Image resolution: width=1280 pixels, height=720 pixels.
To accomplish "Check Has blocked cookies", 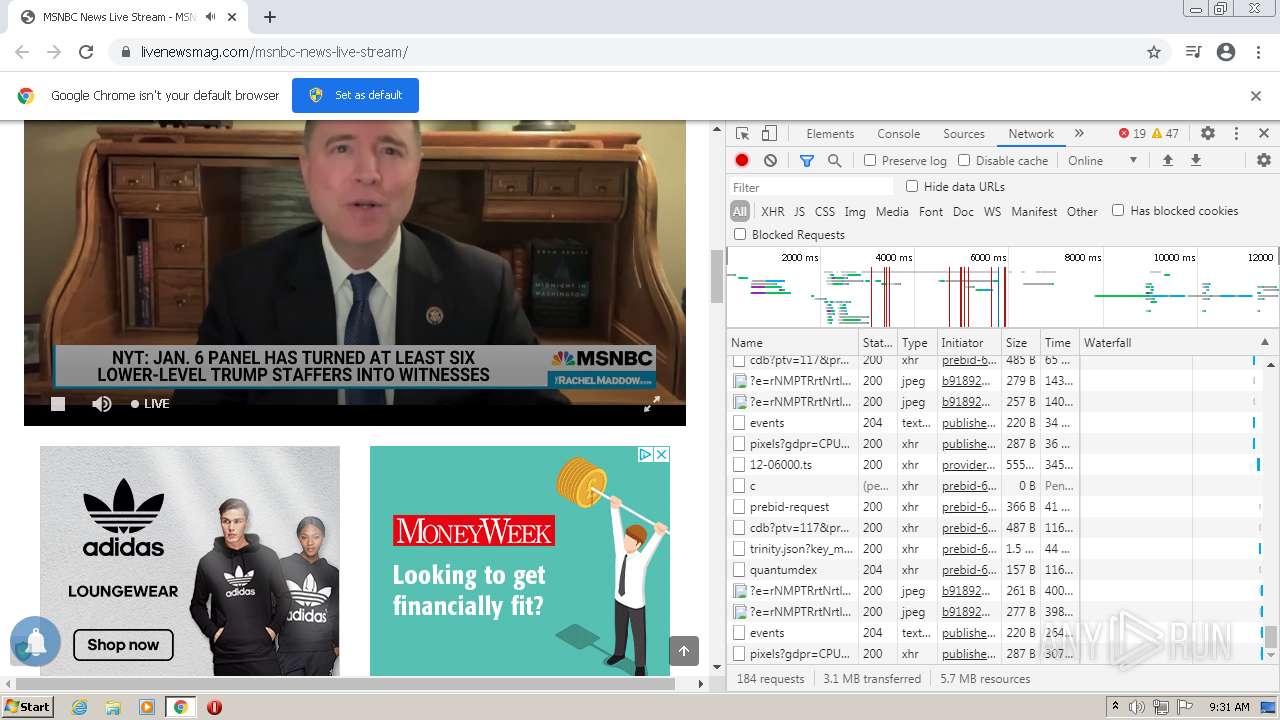I will coord(1118,210).
